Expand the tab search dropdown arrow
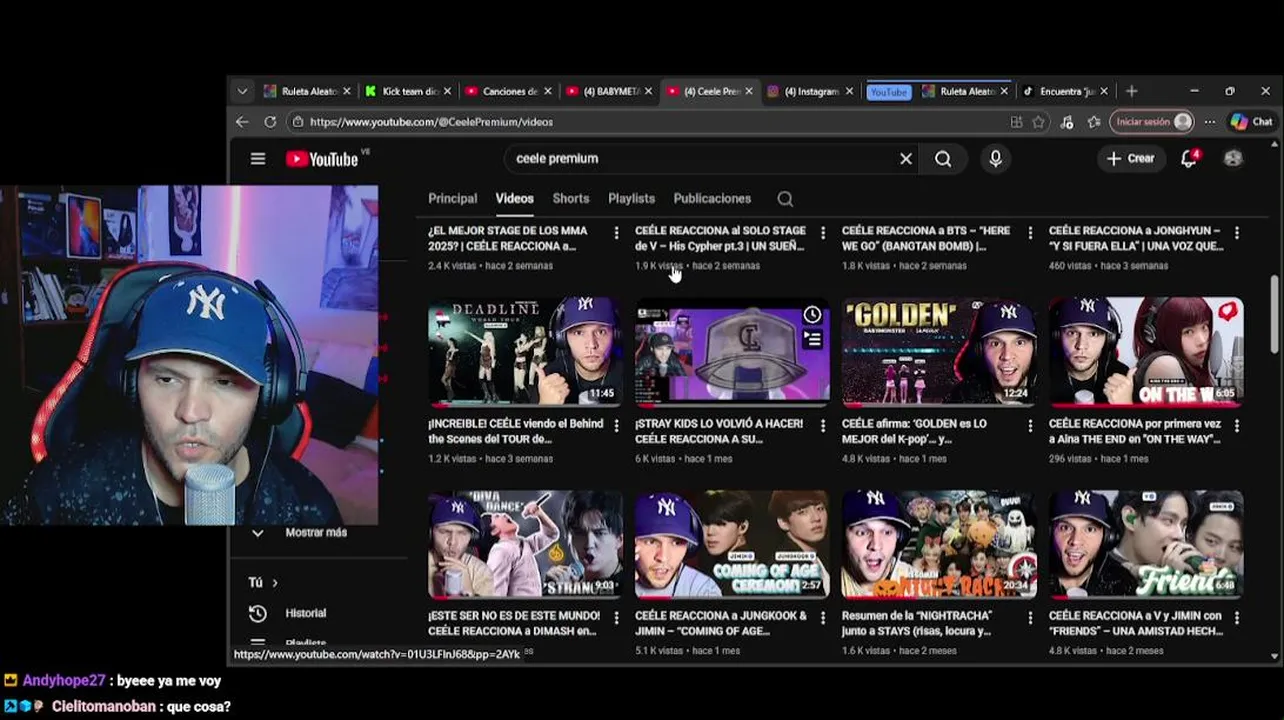Screen dimensions: 1284x720 point(242,91)
